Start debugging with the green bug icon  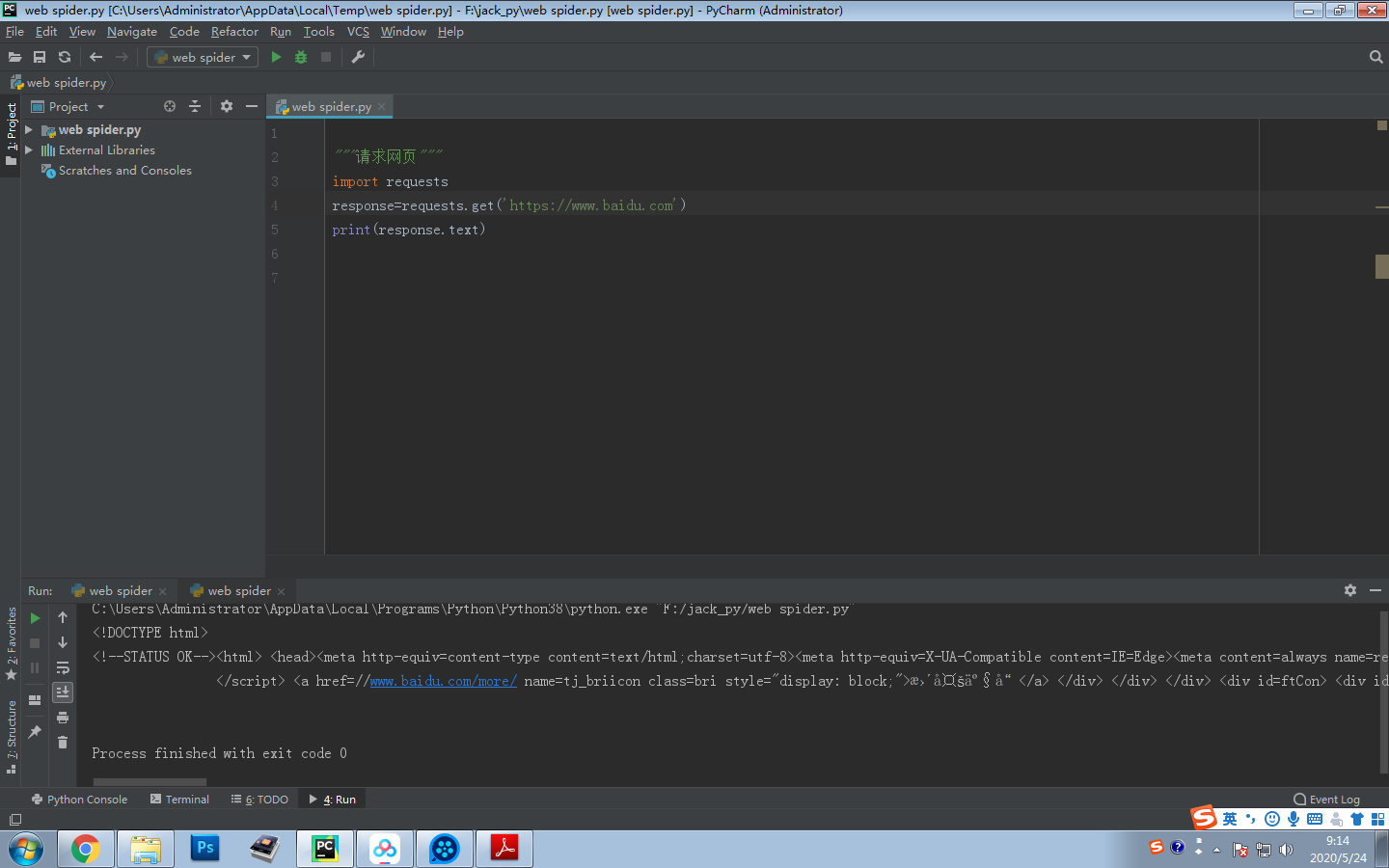pyautogui.click(x=301, y=57)
